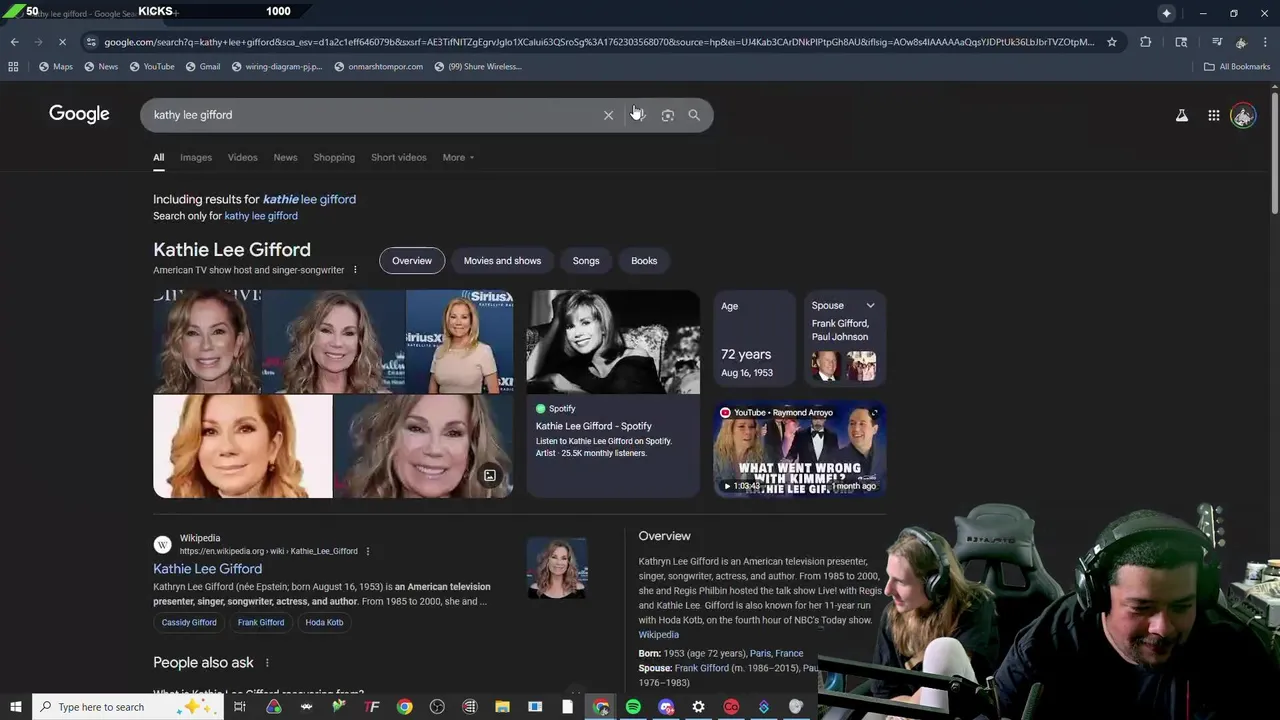This screenshot has height=720, width=1280.
Task: Select the All results tab
Action: click(158, 157)
